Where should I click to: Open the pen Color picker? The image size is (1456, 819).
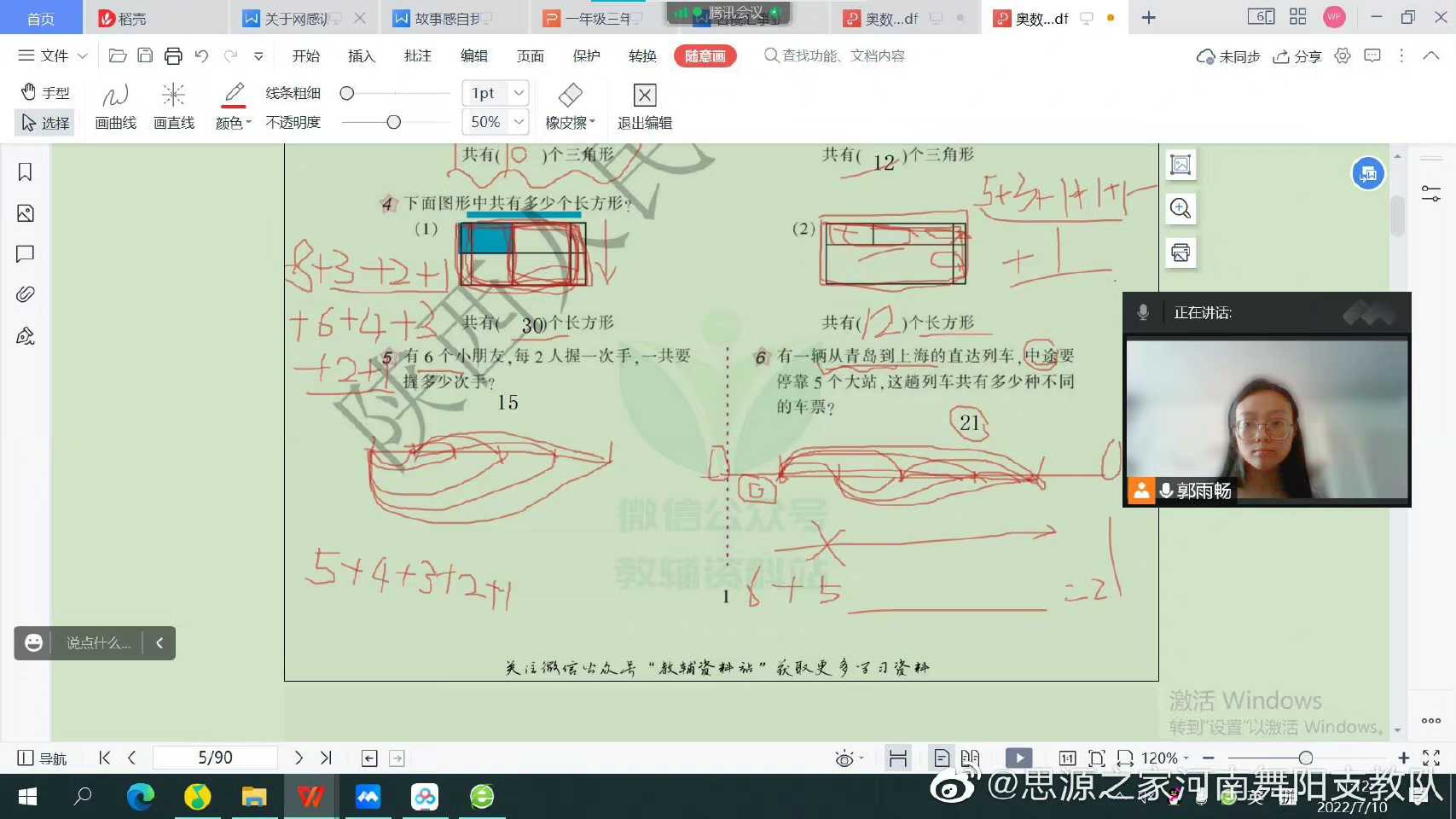coord(233,107)
